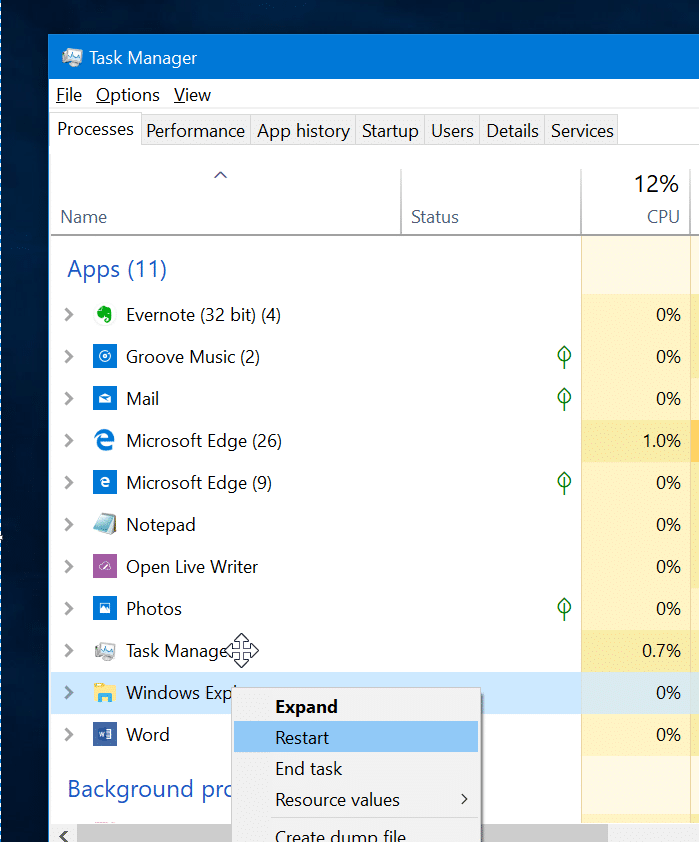Expand the Groove Music process group
Viewport: 699px width, 842px height.
(x=69, y=357)
